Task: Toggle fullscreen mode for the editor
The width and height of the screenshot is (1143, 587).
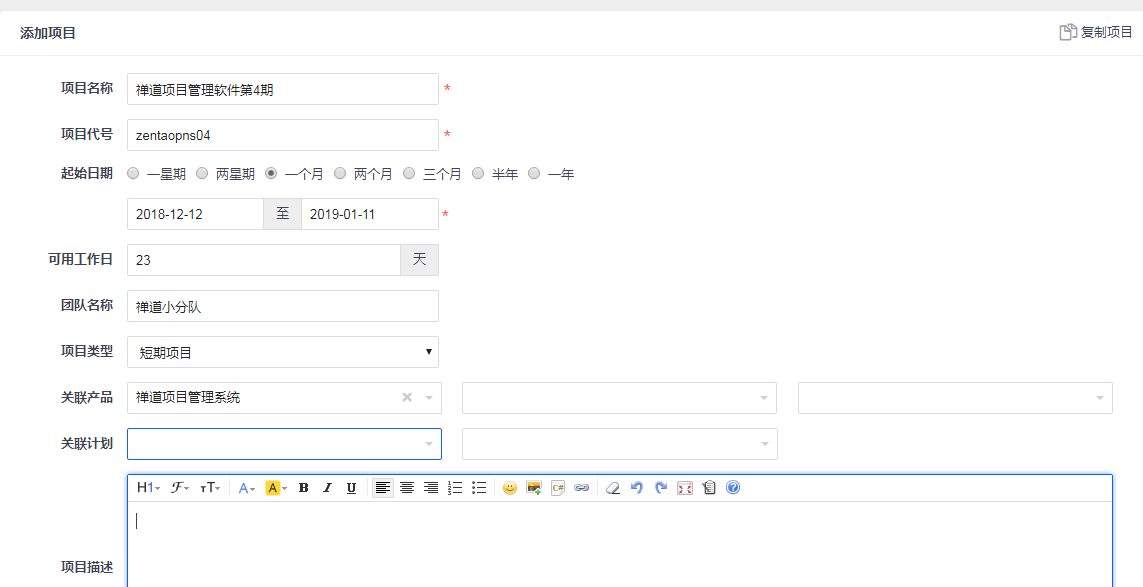Action: pos(685,488)
